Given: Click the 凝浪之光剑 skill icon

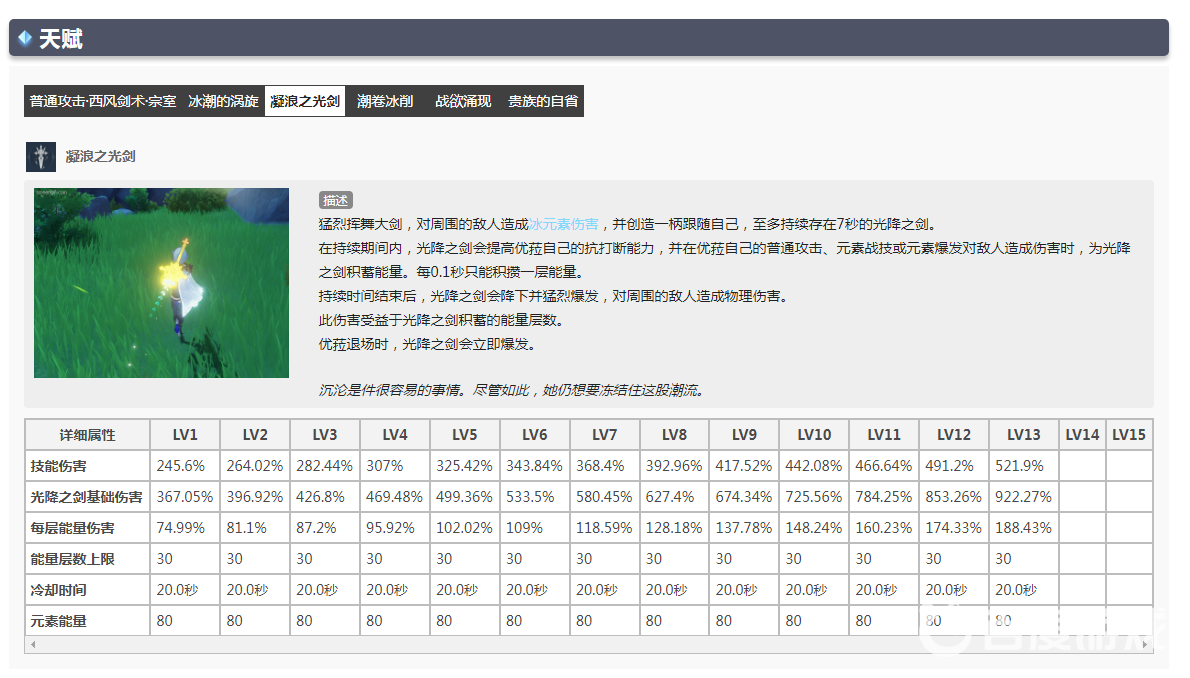Looking at the screenshot, I should [x=41, y=157].
